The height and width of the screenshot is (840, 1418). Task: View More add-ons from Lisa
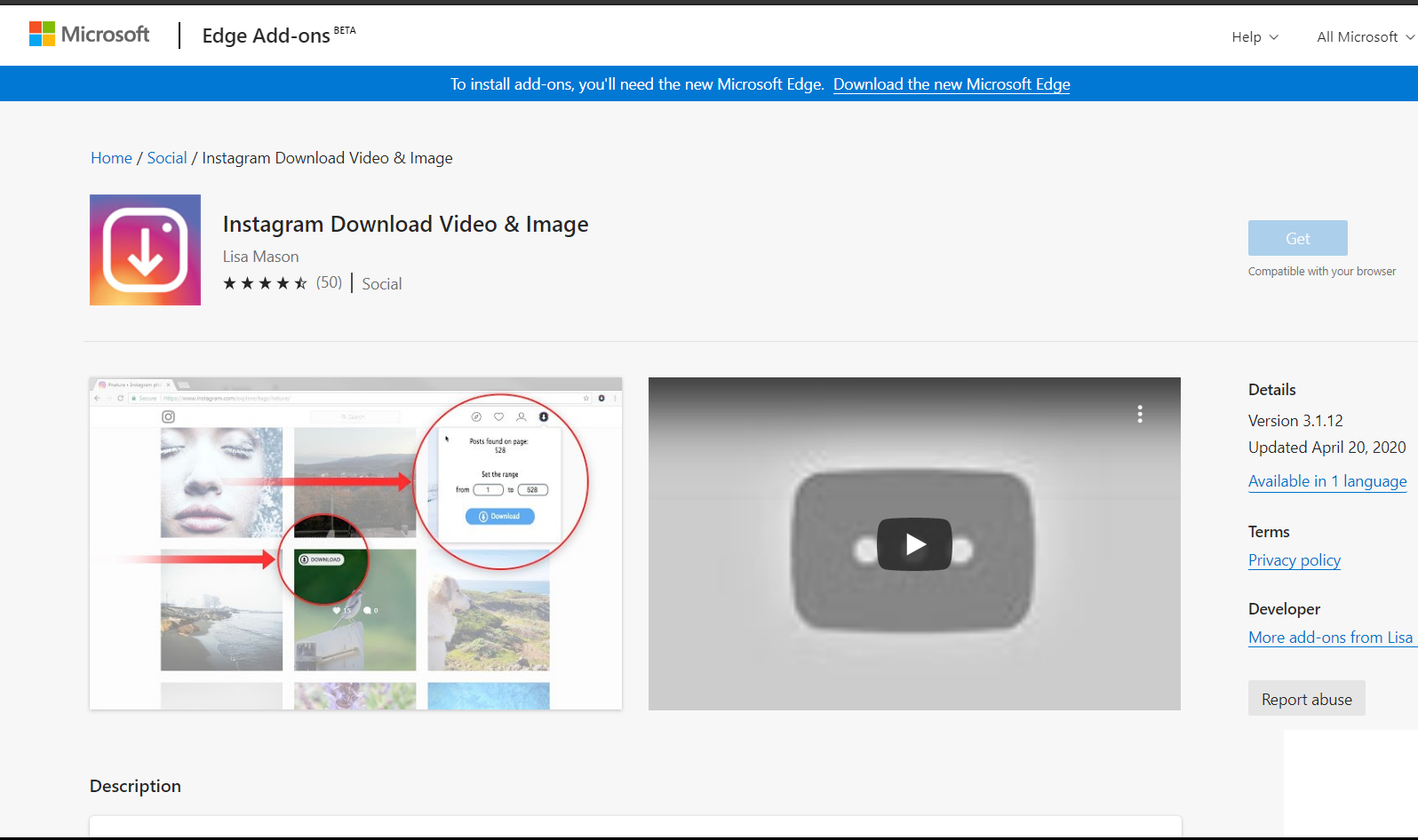click(1331, 638)
